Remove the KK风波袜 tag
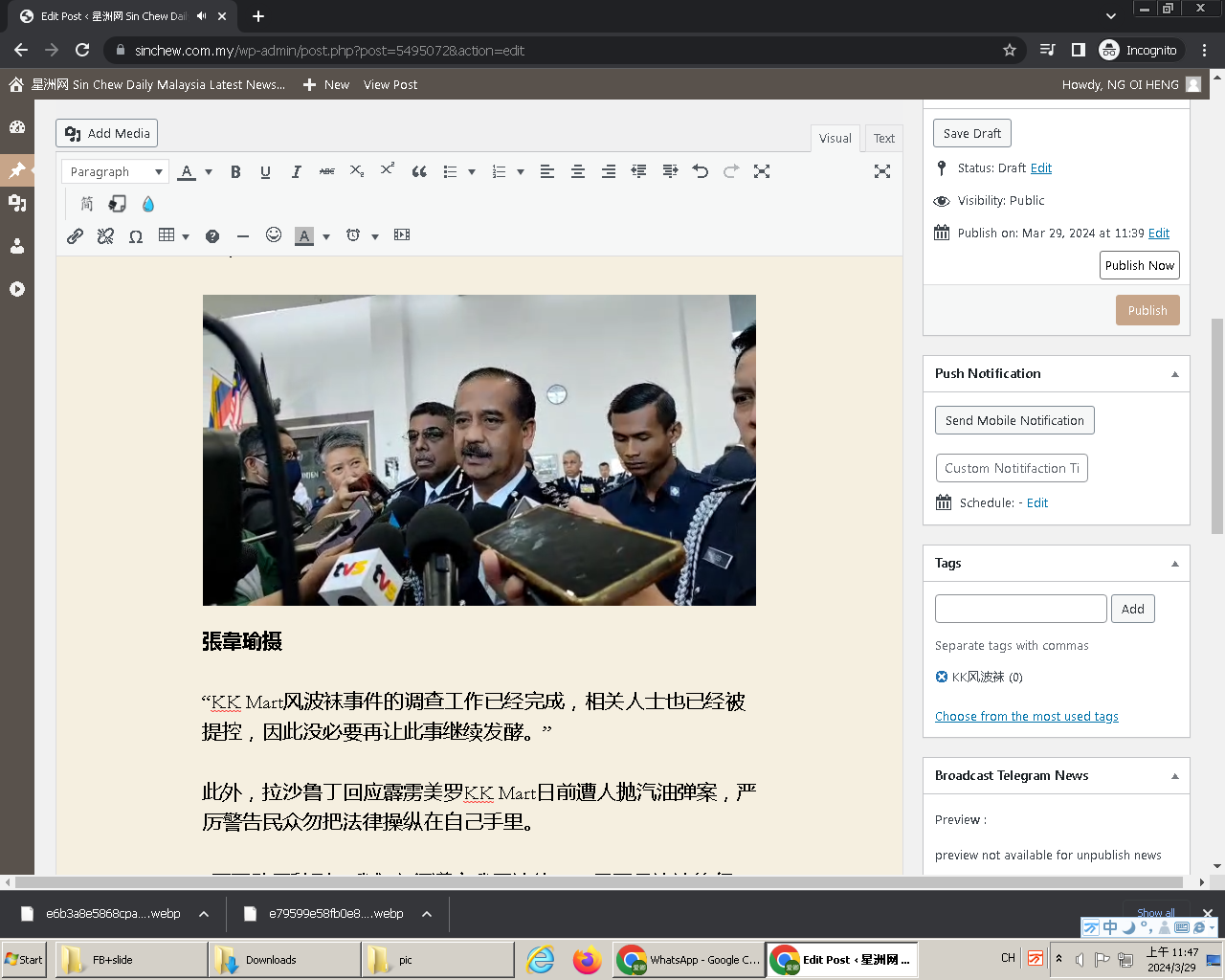Viewport: 1225px width, 980px height. [942, 677]
